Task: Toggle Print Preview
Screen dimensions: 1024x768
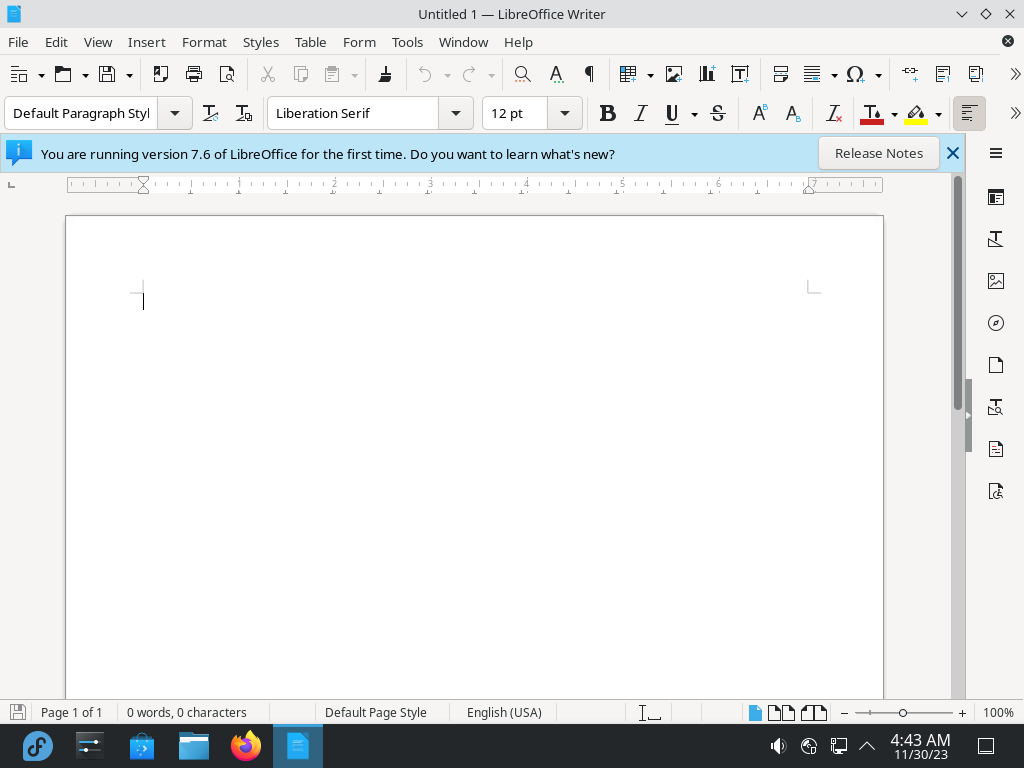Action: click(227, 74)
